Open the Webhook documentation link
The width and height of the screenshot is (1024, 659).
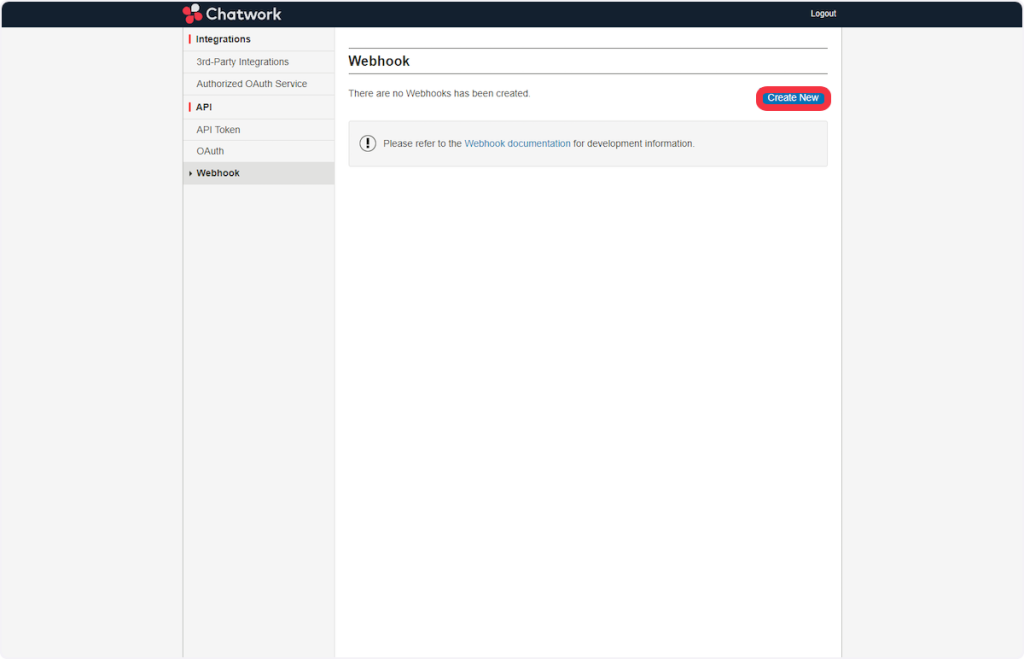[x=517, y=144]
